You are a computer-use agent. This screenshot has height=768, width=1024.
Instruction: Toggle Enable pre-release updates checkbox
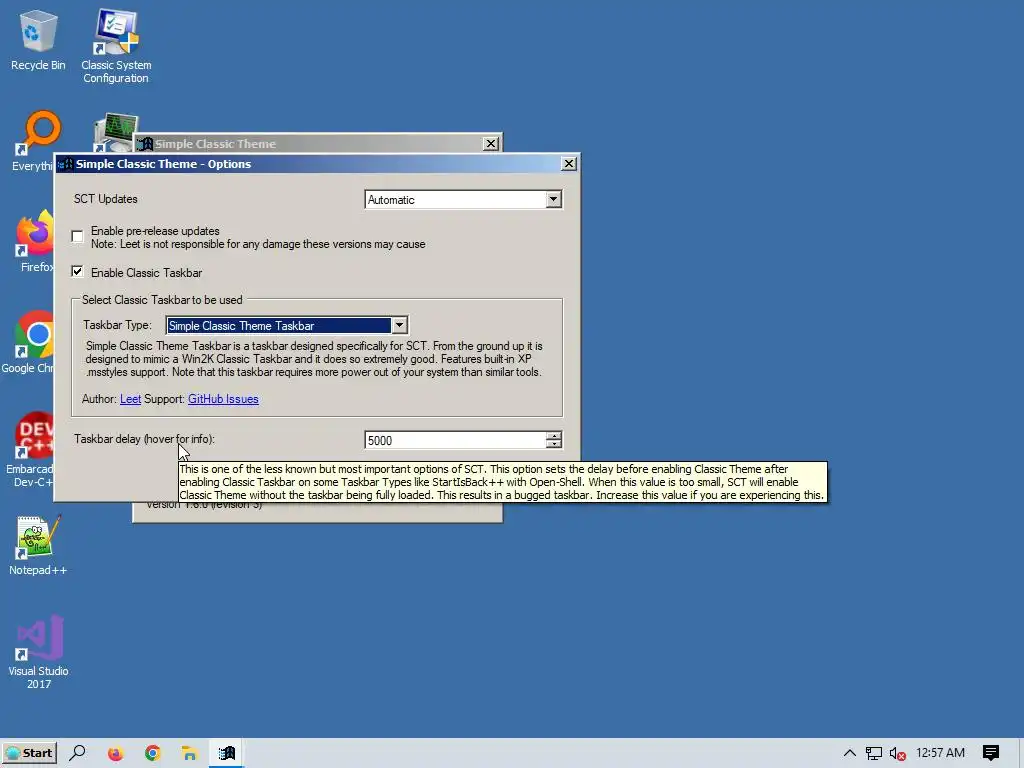click(x=78, y=236)
